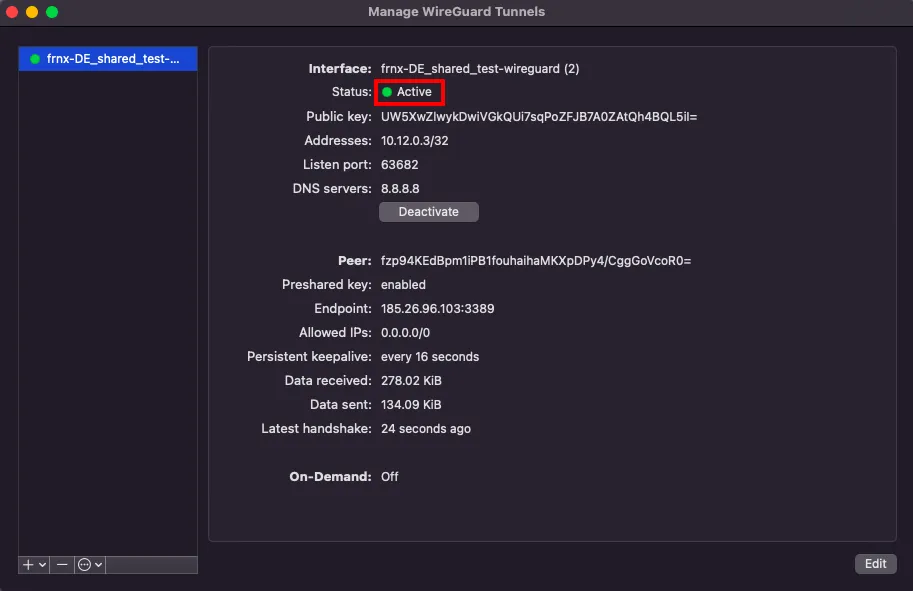
Task: Close the window with the red button
Action: [12, 12]
